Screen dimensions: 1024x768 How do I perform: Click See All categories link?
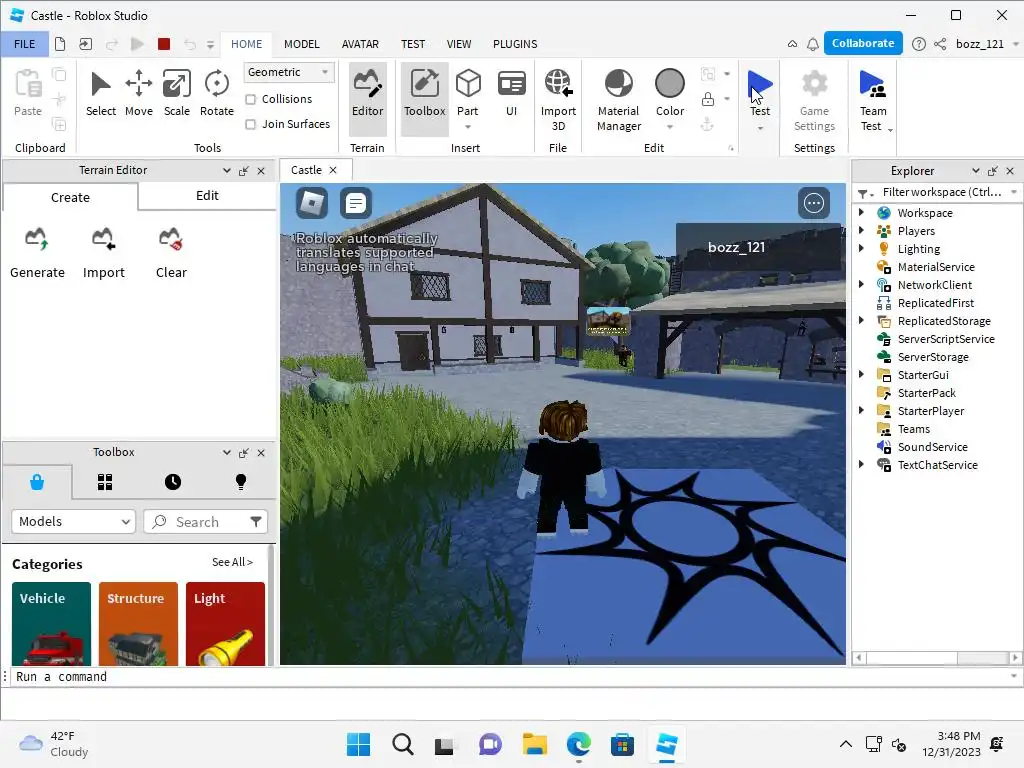232,562
